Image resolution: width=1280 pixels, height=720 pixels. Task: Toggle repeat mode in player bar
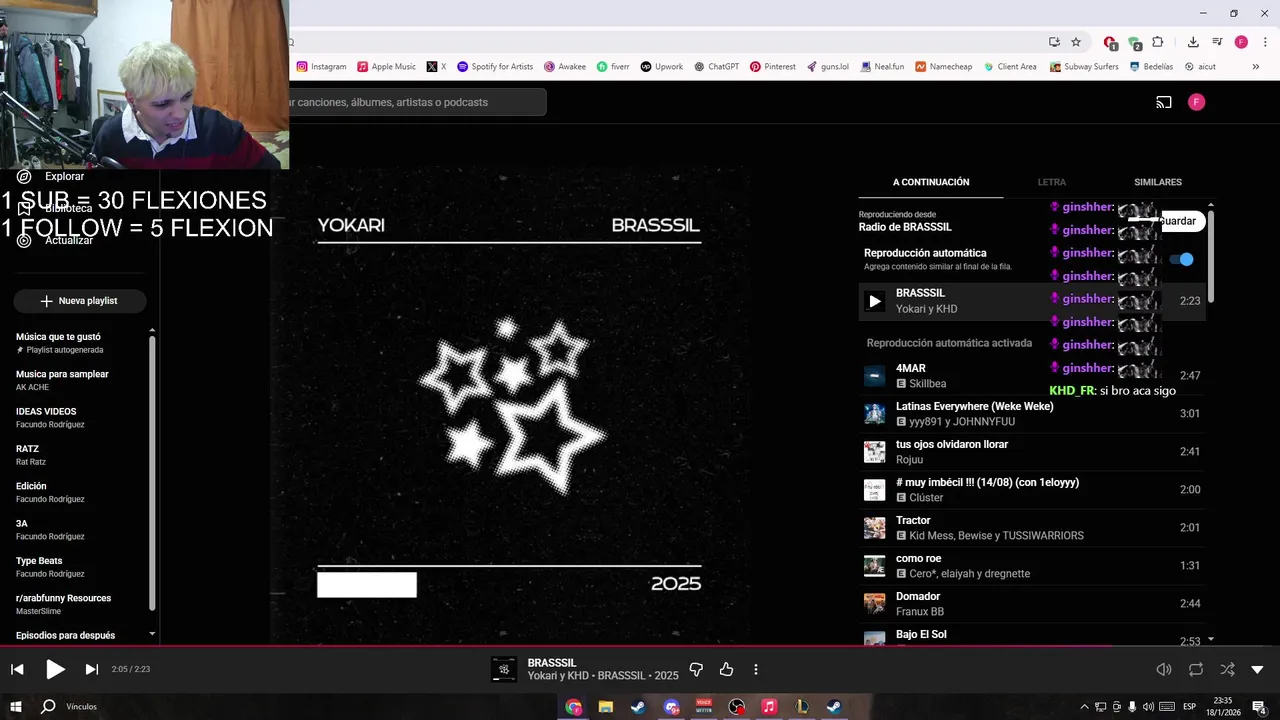click(x=1196, y=669)
